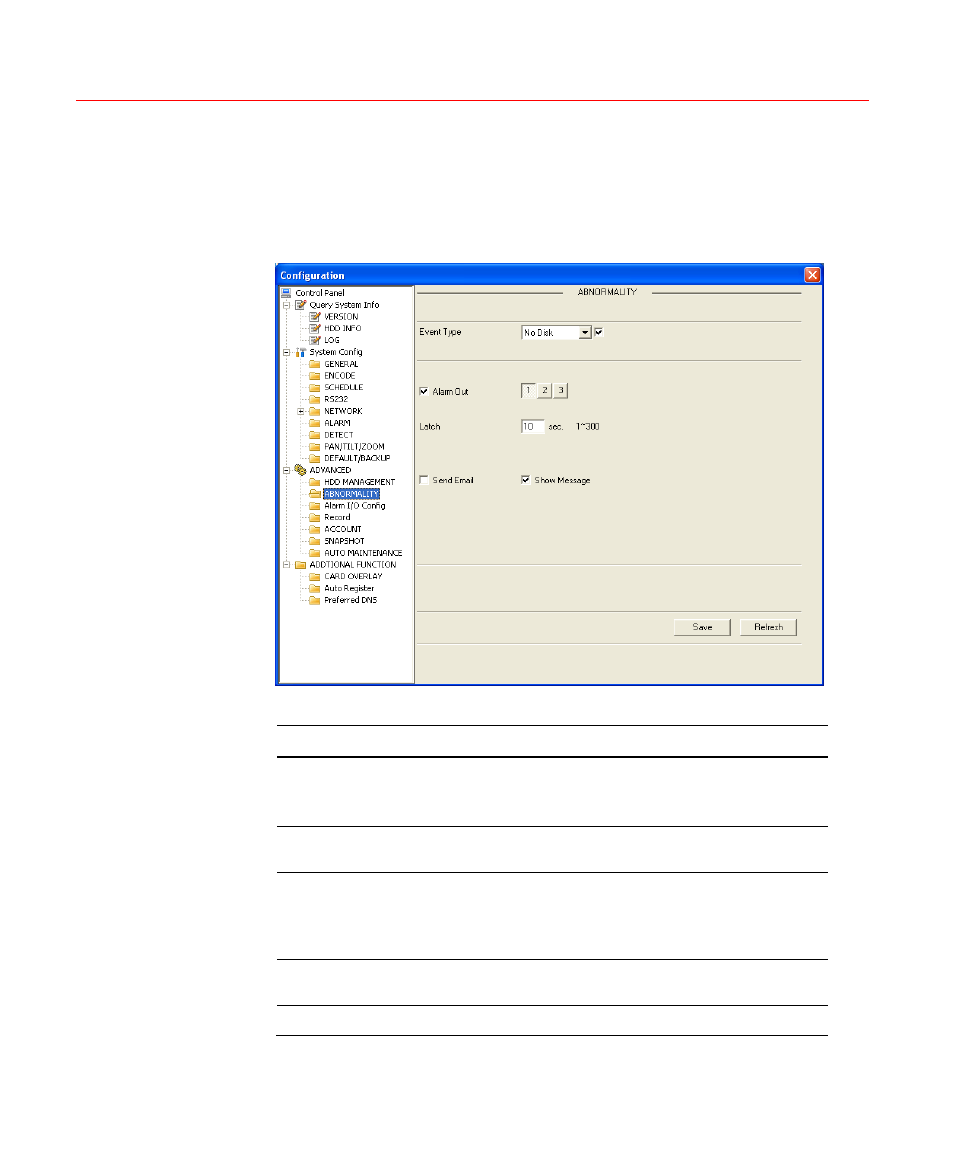The height and width of the screenshot is (1157, 954).
Task: Click the SCHEDULE folder icon
Action: coord(315,387)
